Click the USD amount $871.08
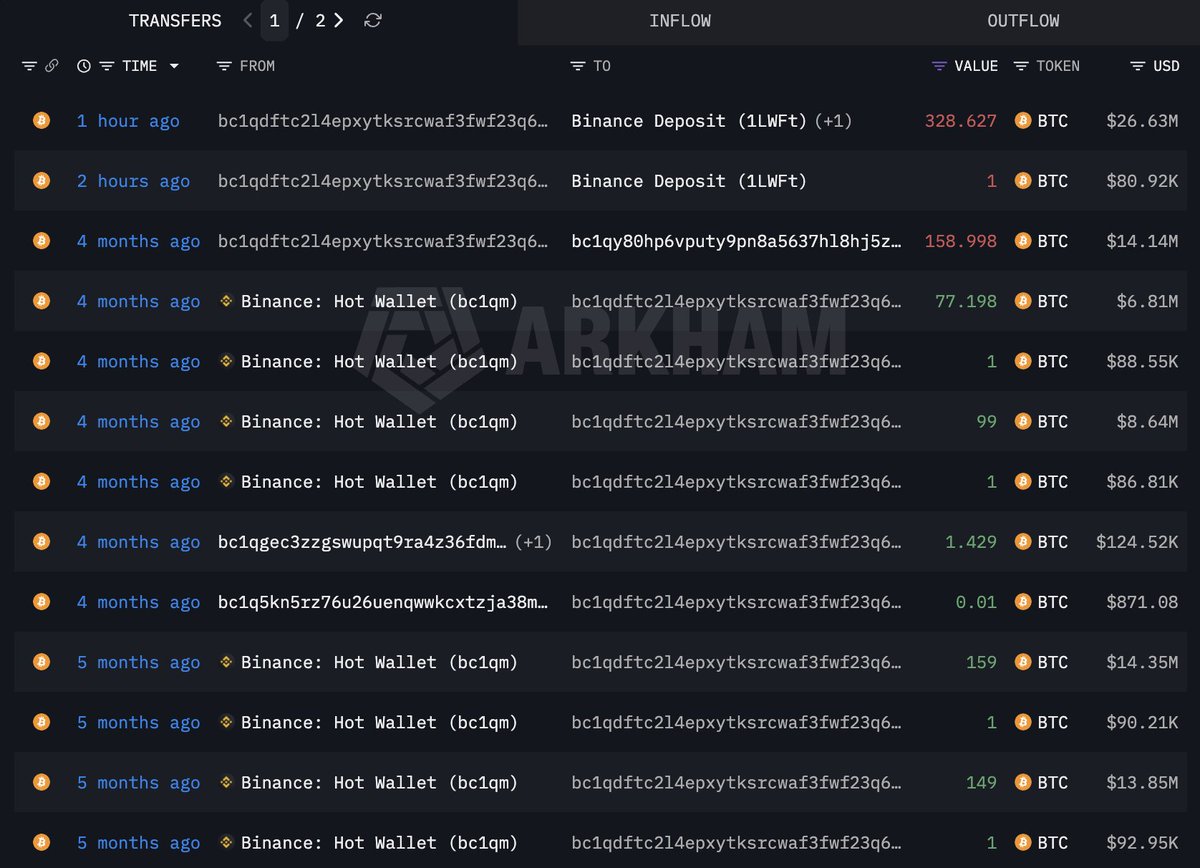Screen dimensions: 1200x868 click(1142, 602)
